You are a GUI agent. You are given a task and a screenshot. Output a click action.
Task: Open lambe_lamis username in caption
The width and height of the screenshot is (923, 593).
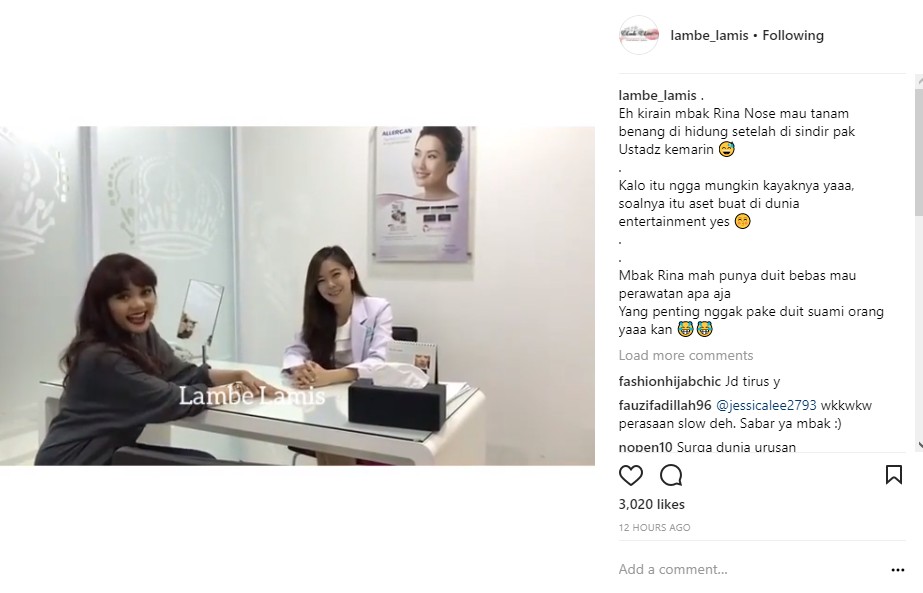[x=658, y=95]
